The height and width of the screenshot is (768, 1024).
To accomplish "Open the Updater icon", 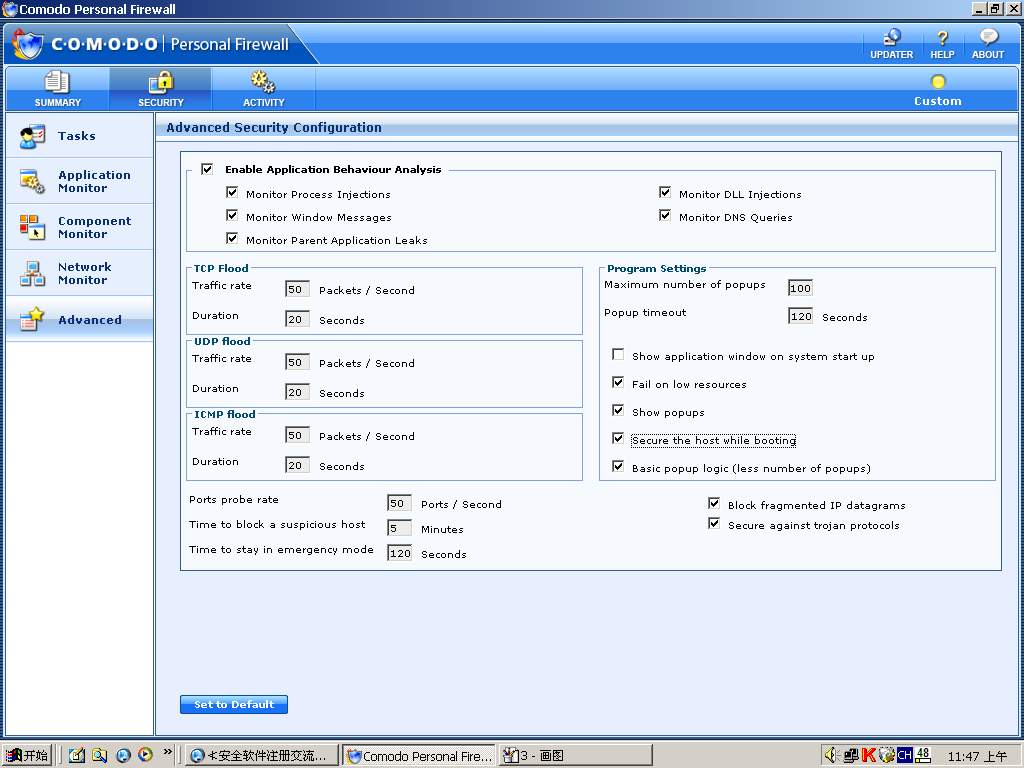I will [891, 44].
